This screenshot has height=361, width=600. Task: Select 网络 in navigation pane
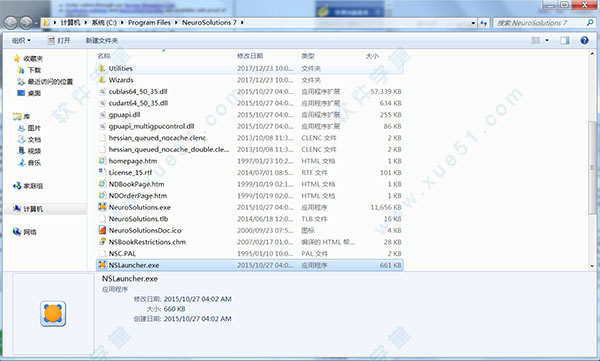pyautogui.click(x=25, y=232)
